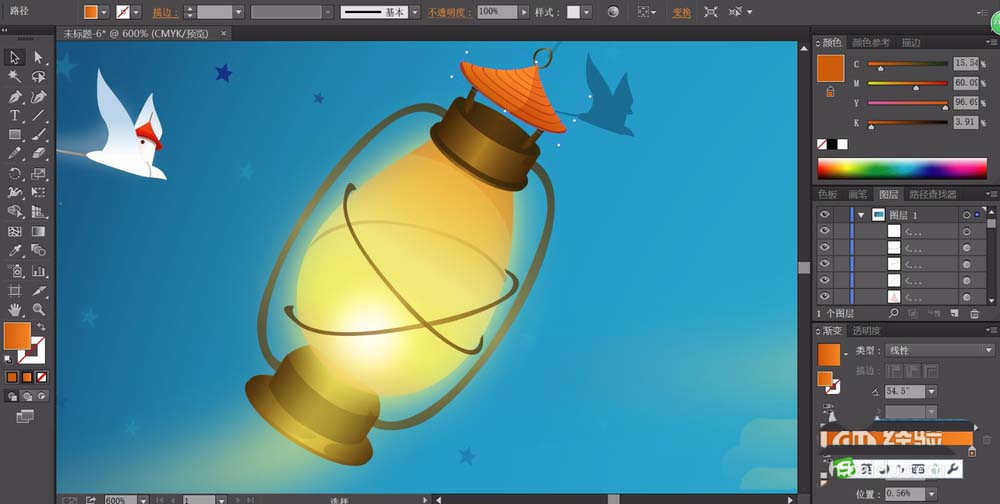Viewport: 1000px width, 504px height.
Task: Select the Type tool
Action: [x=15, y=115]
